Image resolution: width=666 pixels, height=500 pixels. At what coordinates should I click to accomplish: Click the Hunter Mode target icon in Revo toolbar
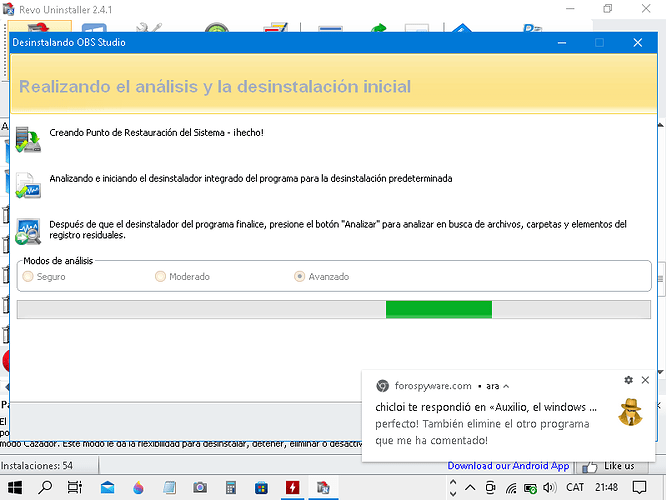point(217,28)
